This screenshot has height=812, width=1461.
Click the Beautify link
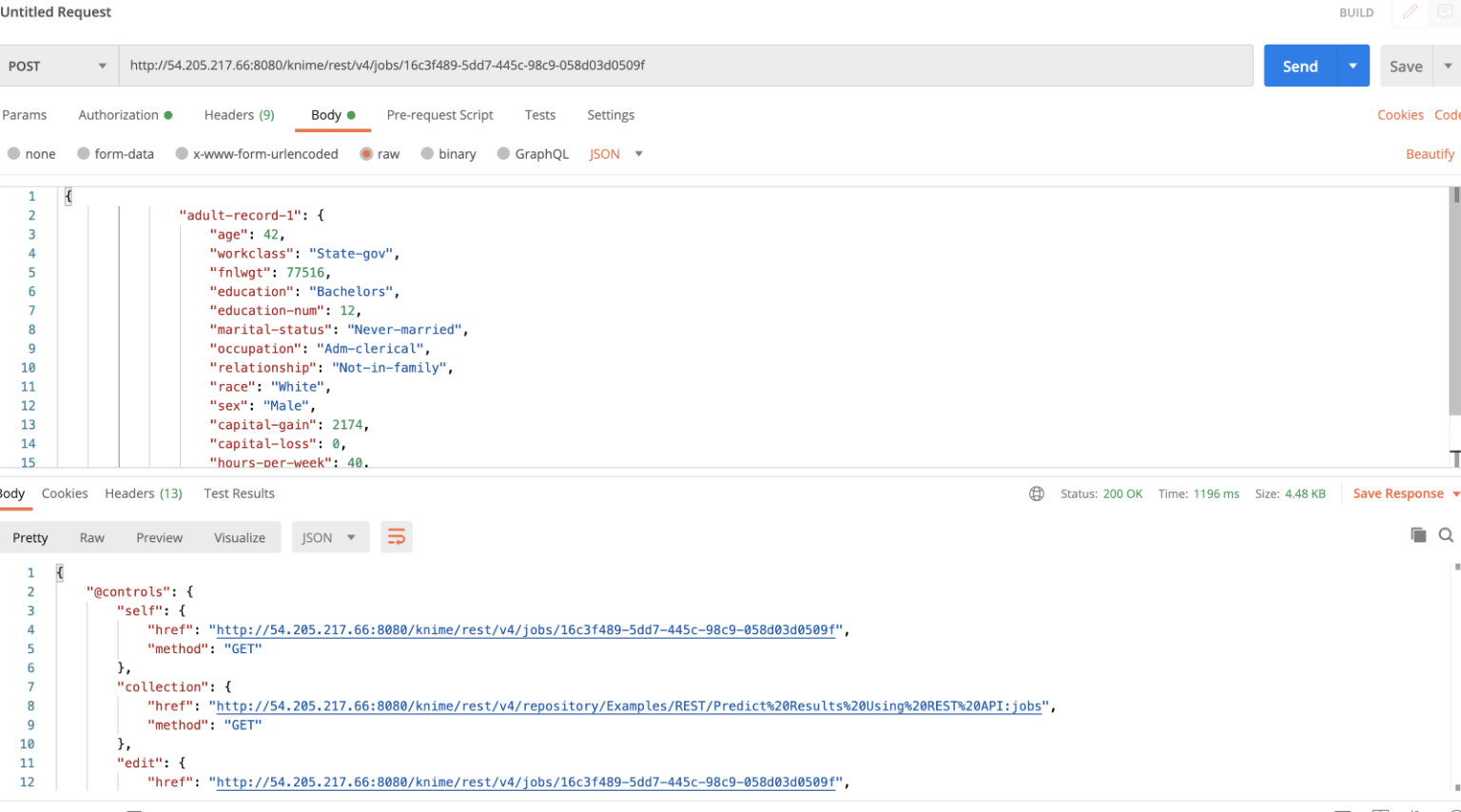click(1430, 154)
